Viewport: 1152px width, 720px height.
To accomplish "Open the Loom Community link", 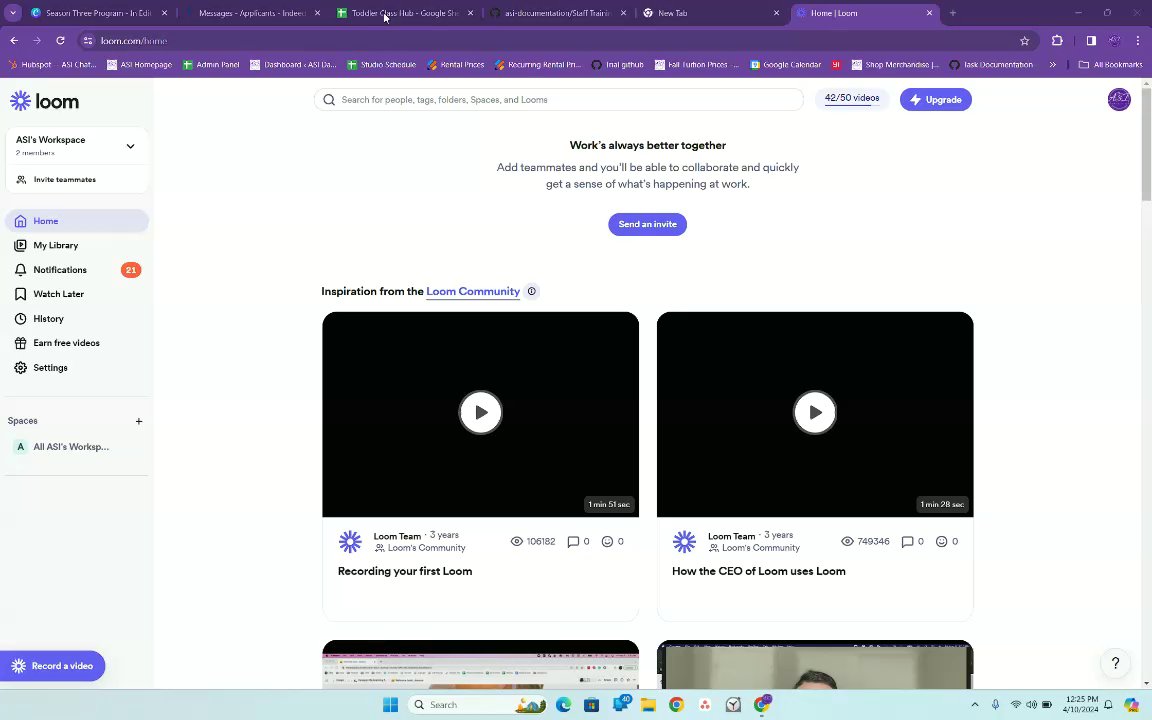I will (x=473, y=292).
